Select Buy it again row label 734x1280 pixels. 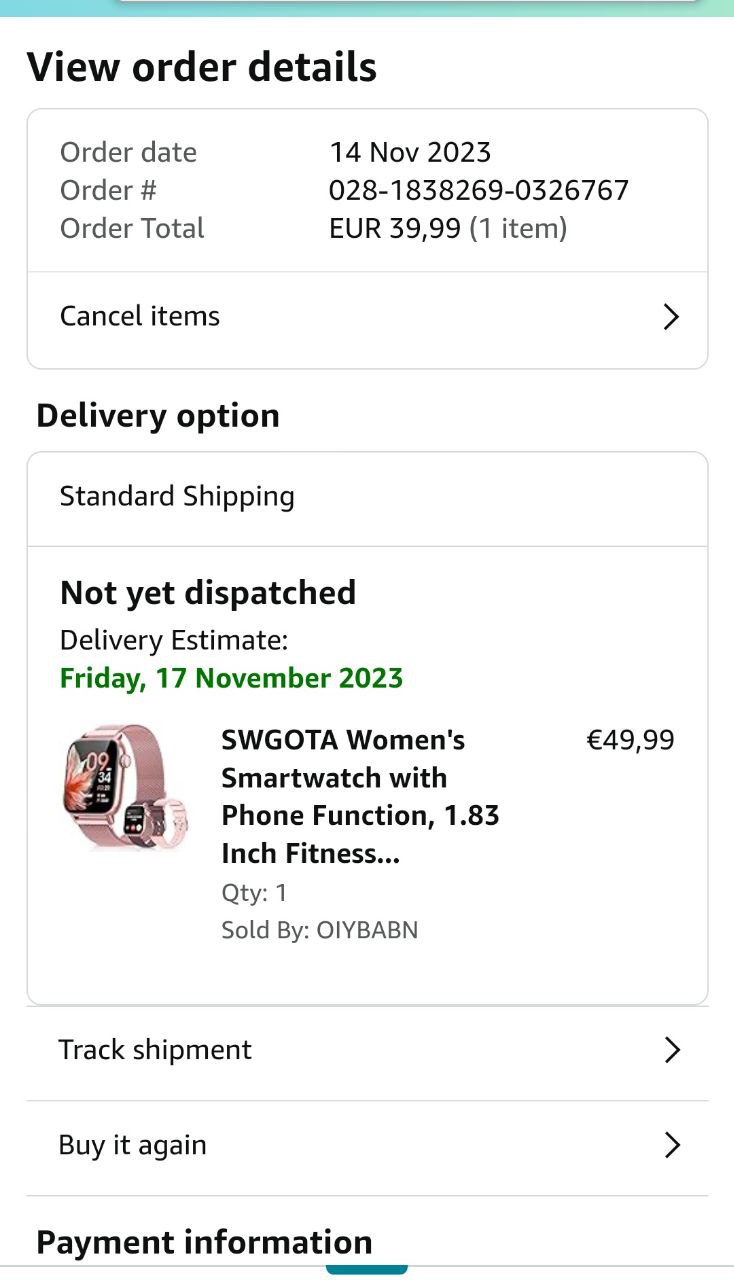coord(133,1145)
